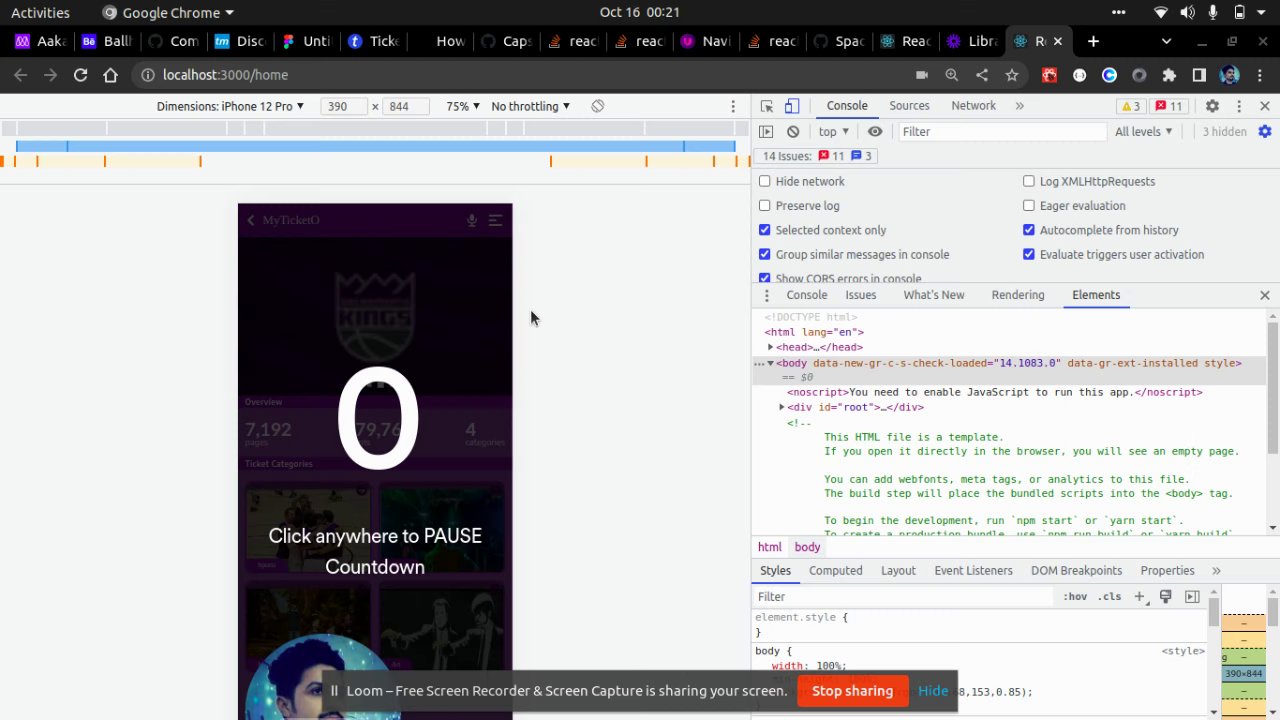
Task: Hide the Loom sharing banner
Action: 933,691
